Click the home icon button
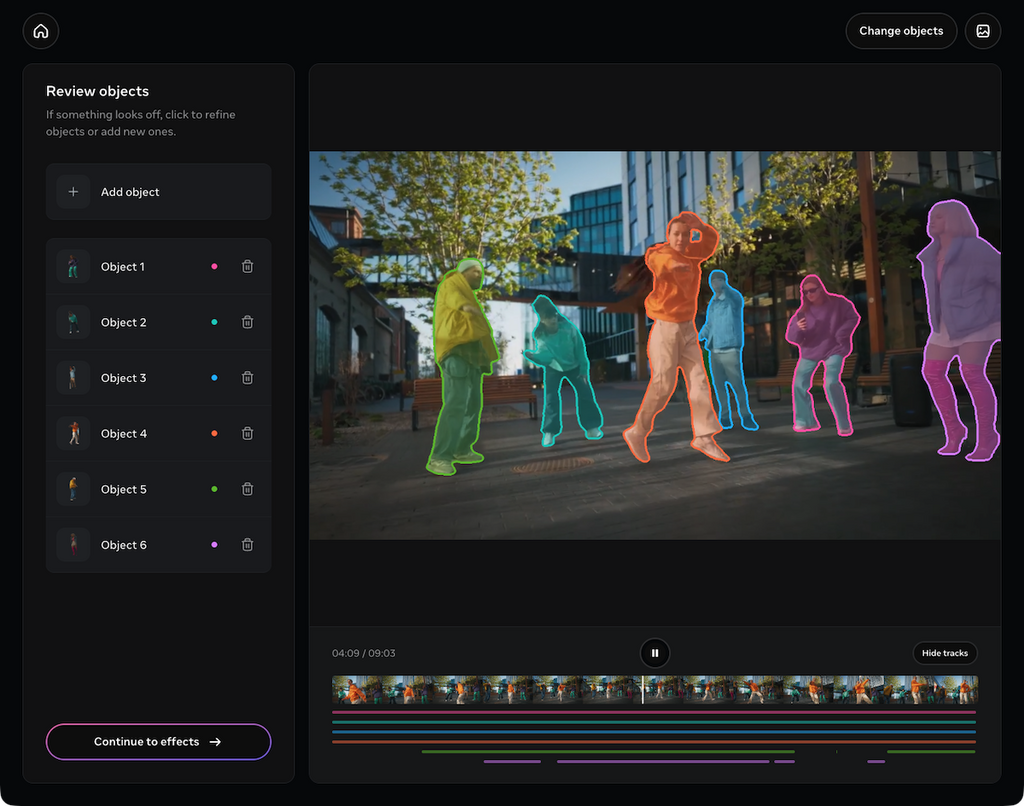The image size is (1024, 806). tap(41, 31)
